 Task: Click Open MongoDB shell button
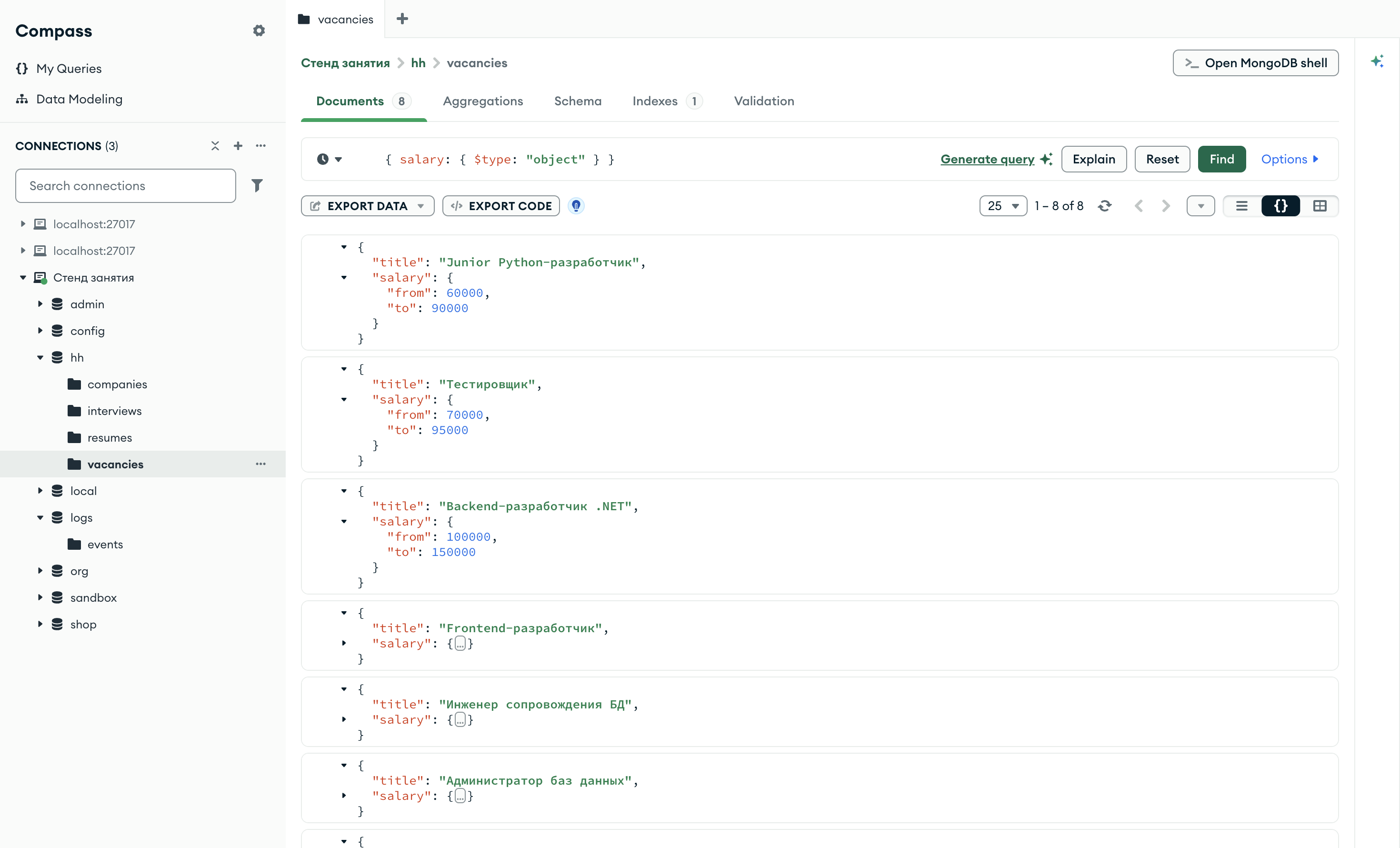coord(1256,63)
